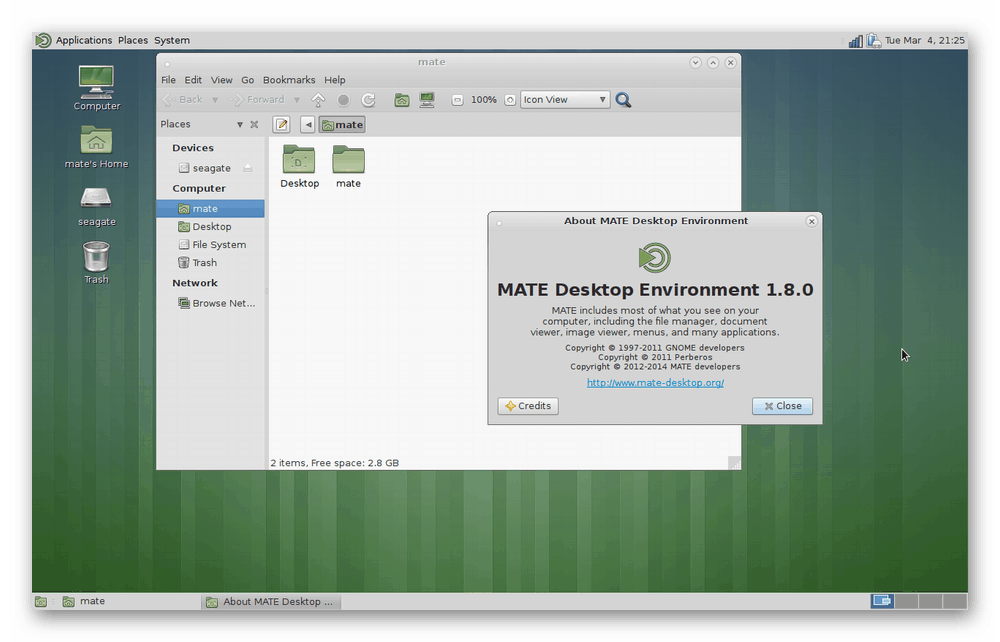Click Close button in About dialog
1000x642 pixels.
[x=783, y=406]
